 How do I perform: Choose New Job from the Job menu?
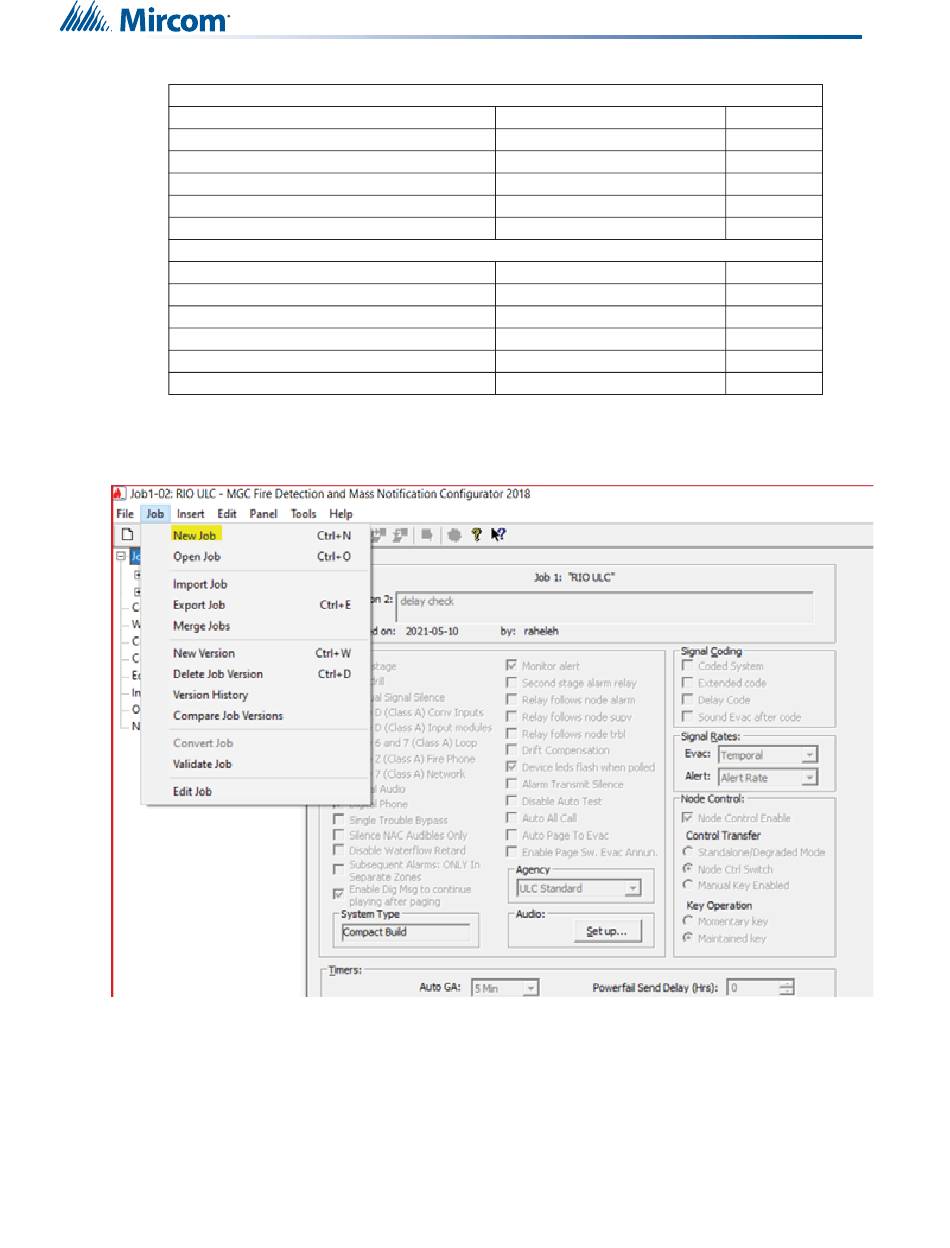point(257,536)
